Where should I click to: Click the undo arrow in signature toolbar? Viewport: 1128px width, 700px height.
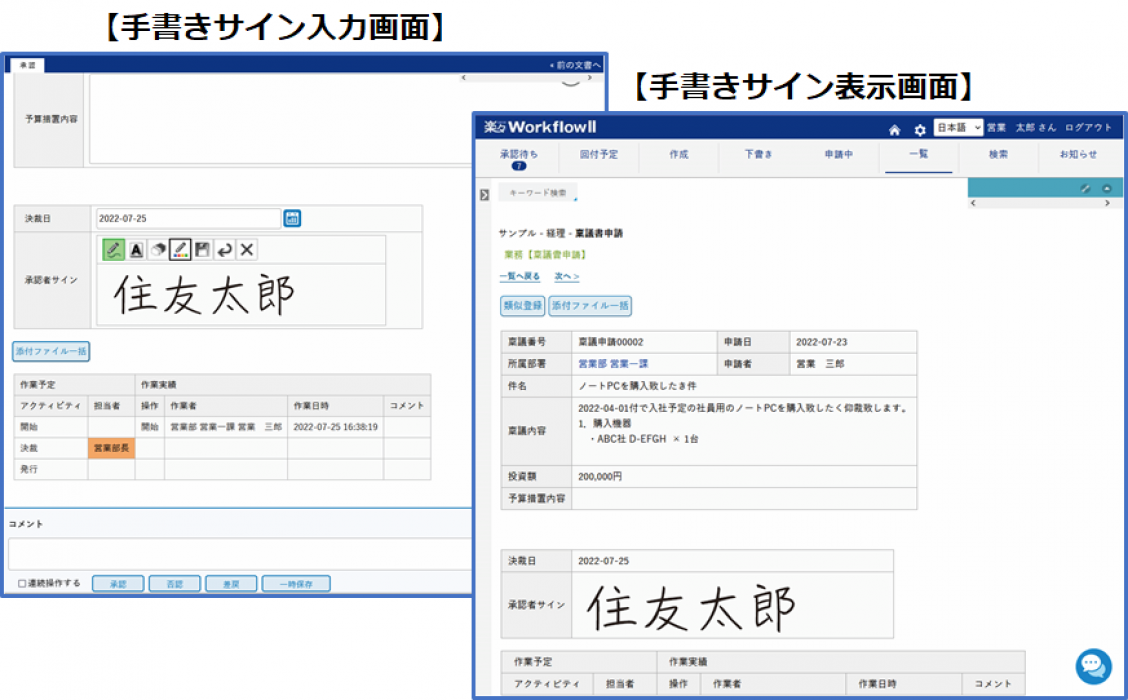pos(224,250)
